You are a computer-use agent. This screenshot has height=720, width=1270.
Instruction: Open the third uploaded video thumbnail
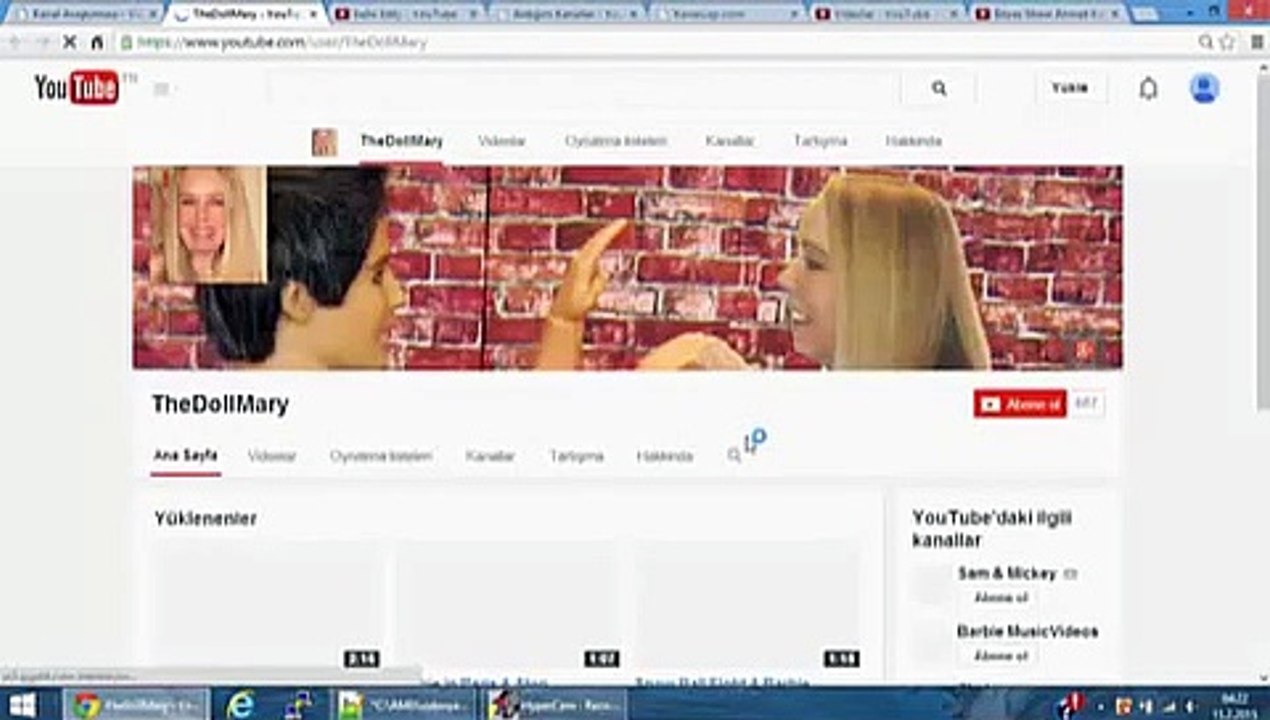[748, 605]
